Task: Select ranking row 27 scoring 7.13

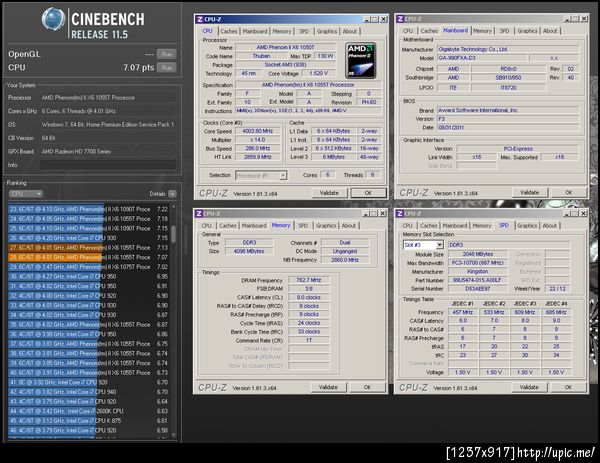Action: pos(88,248)
